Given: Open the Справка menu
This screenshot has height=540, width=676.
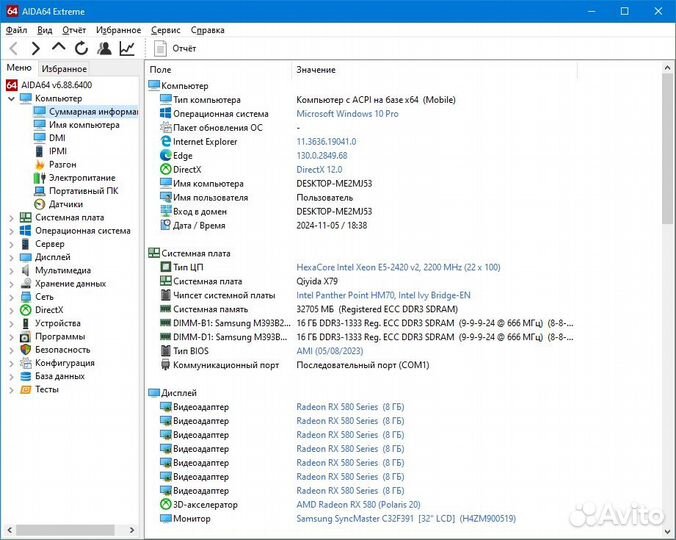Looking at the screenshot, I should 207,30.
